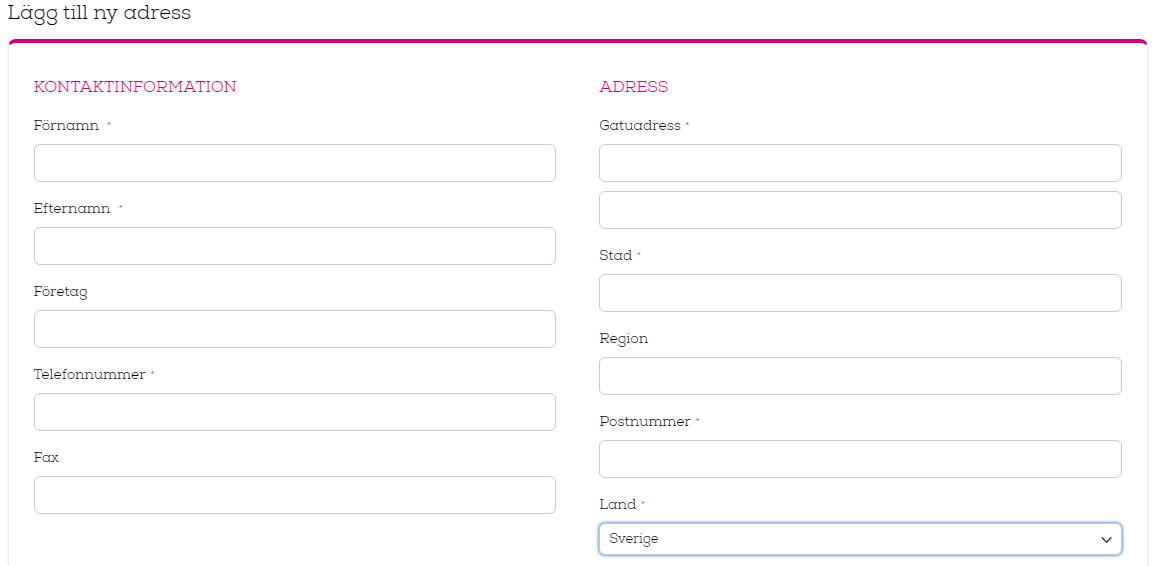Click the Postnummer label text
This screenshot has height=566, width=1155.
click(645, 422)
